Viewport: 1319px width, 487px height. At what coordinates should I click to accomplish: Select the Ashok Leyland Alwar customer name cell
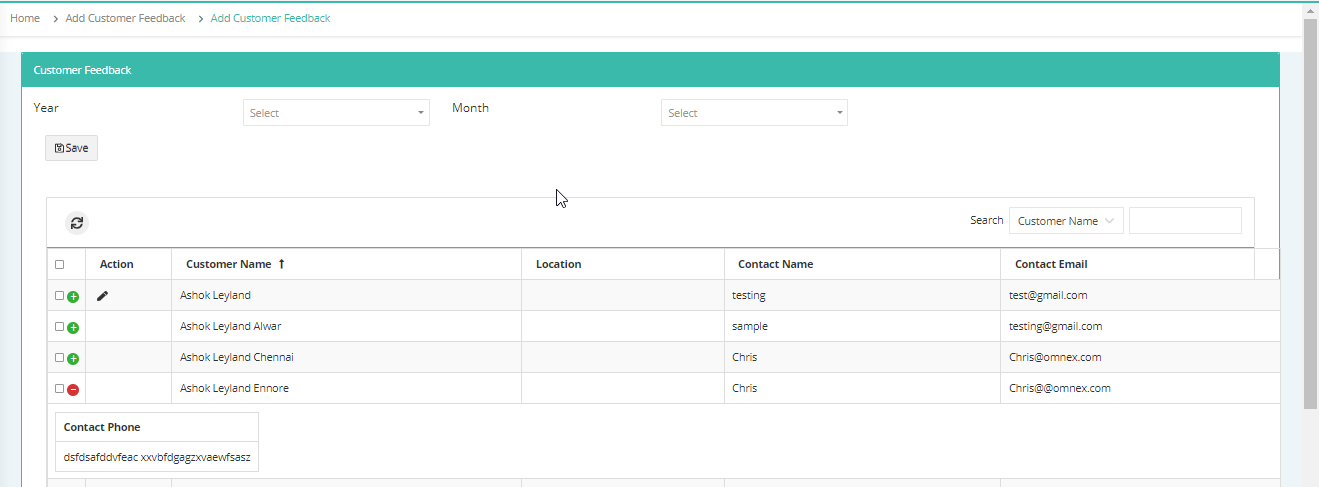pyautogui.click(x=346, y=326)
